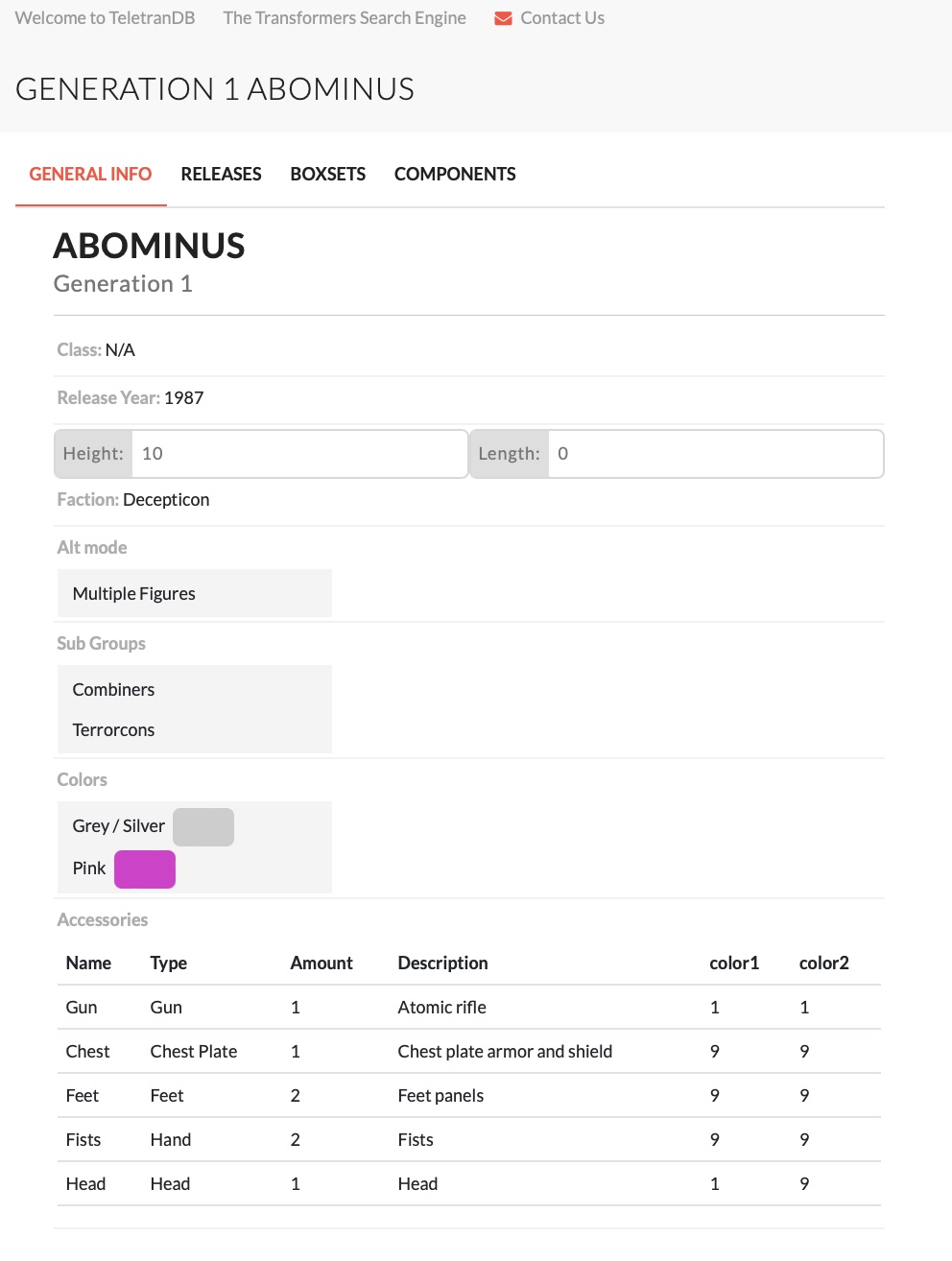Open the Components tab
952x1261 pixels.
pos(455,174)
